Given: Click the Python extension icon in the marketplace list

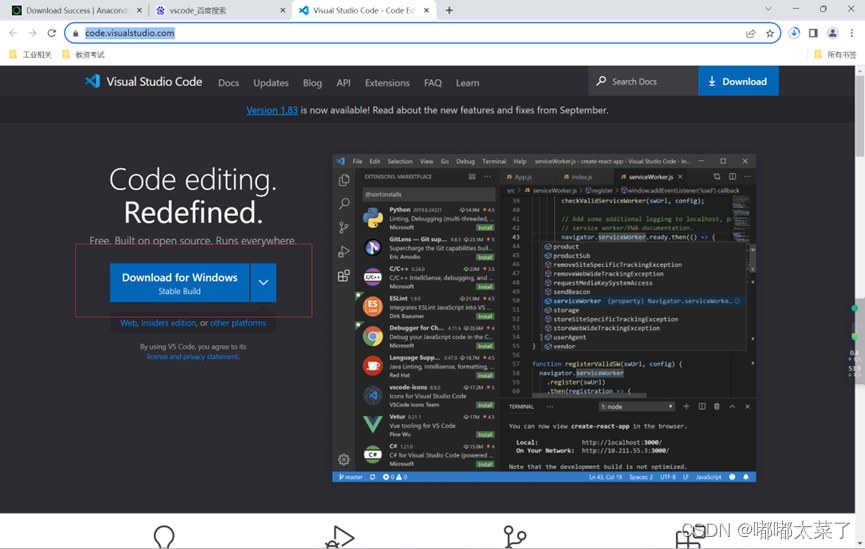Looking at the screenshot, I should point(373,218).
